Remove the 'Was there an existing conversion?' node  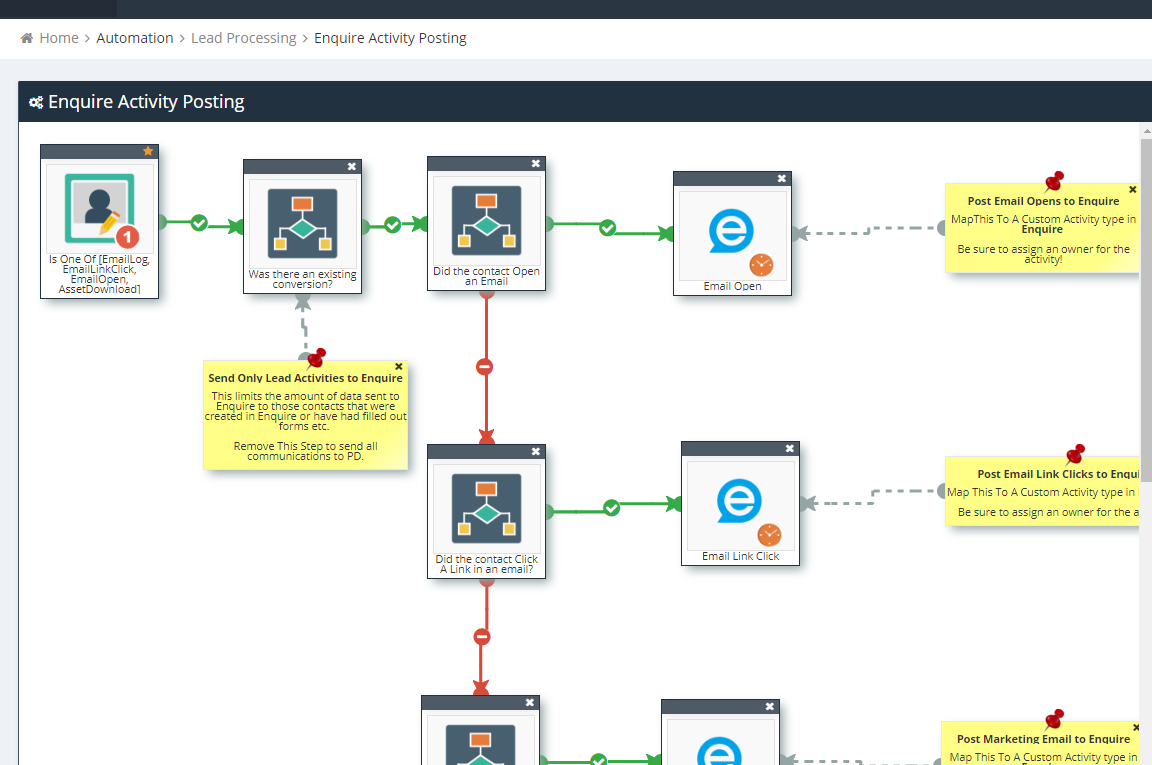pyautogui.click(x=352, y=167)
